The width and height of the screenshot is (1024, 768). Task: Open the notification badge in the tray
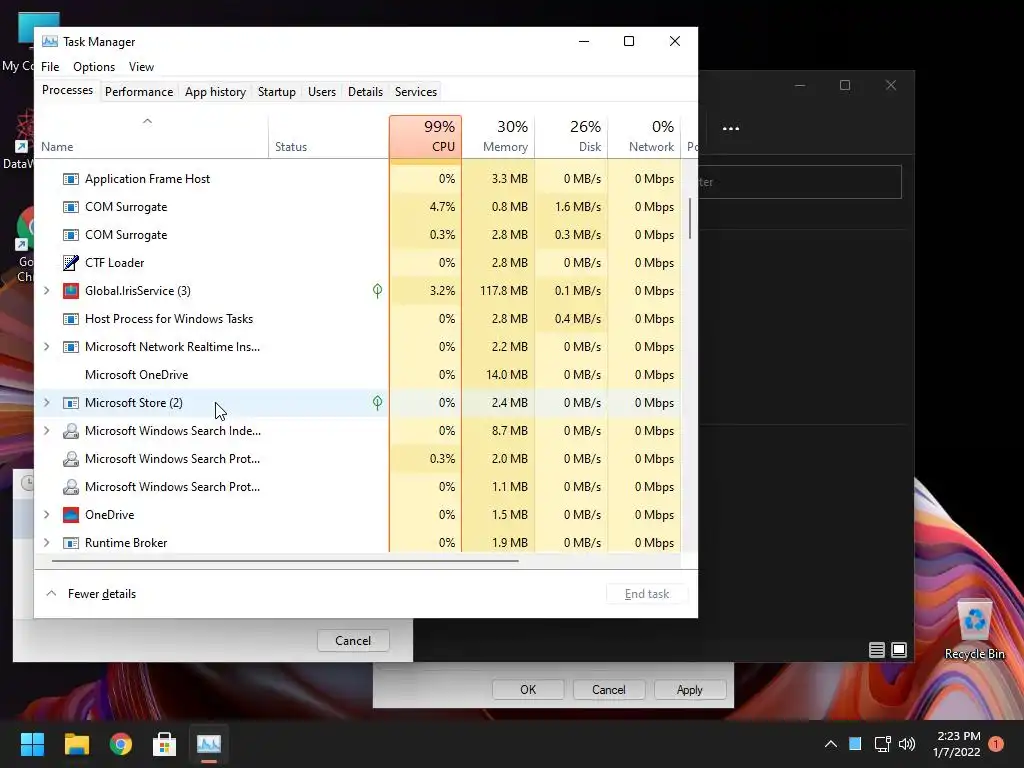(996, 744)
